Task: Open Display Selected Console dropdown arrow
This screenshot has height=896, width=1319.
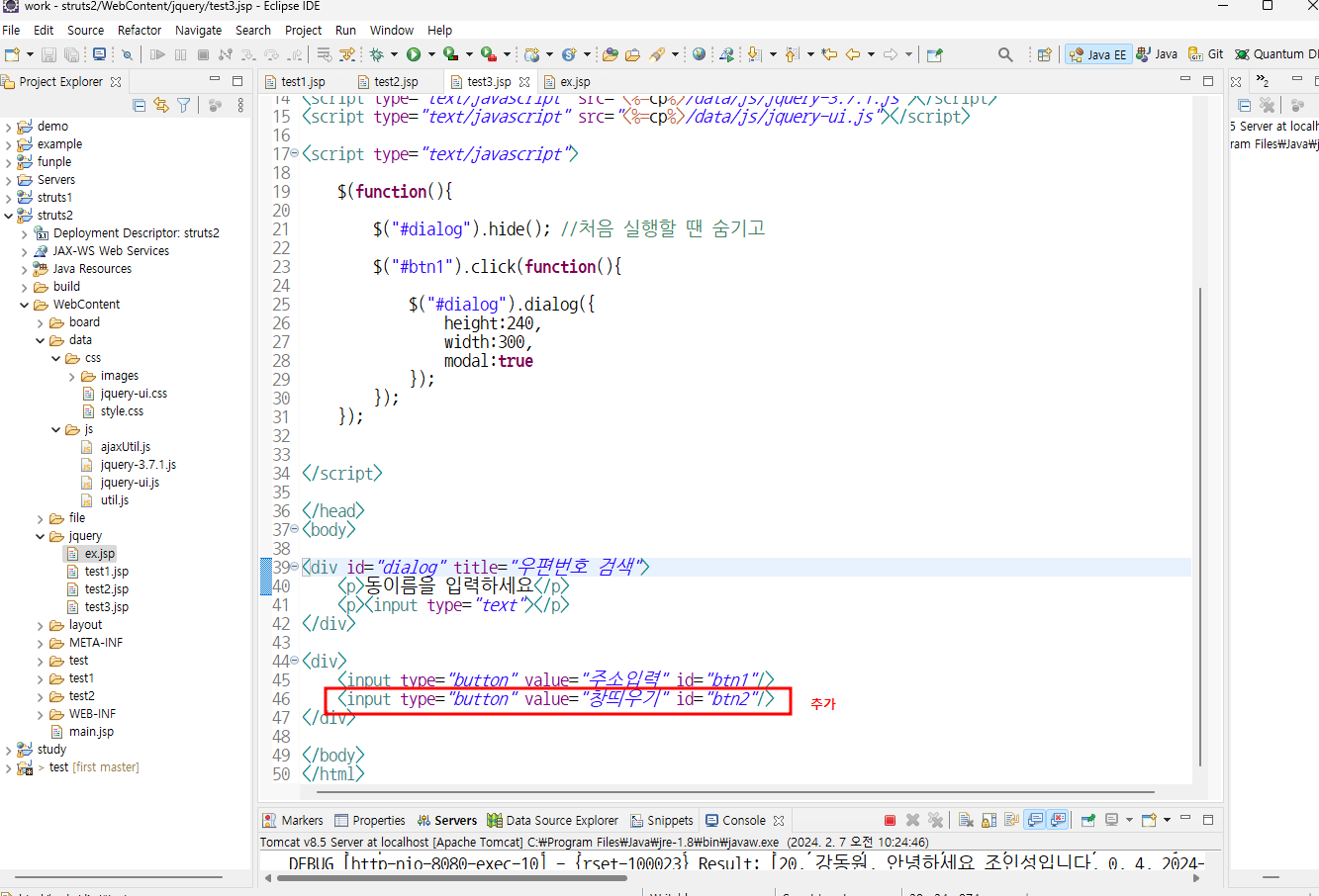Action: click(x=1129, y=820)
